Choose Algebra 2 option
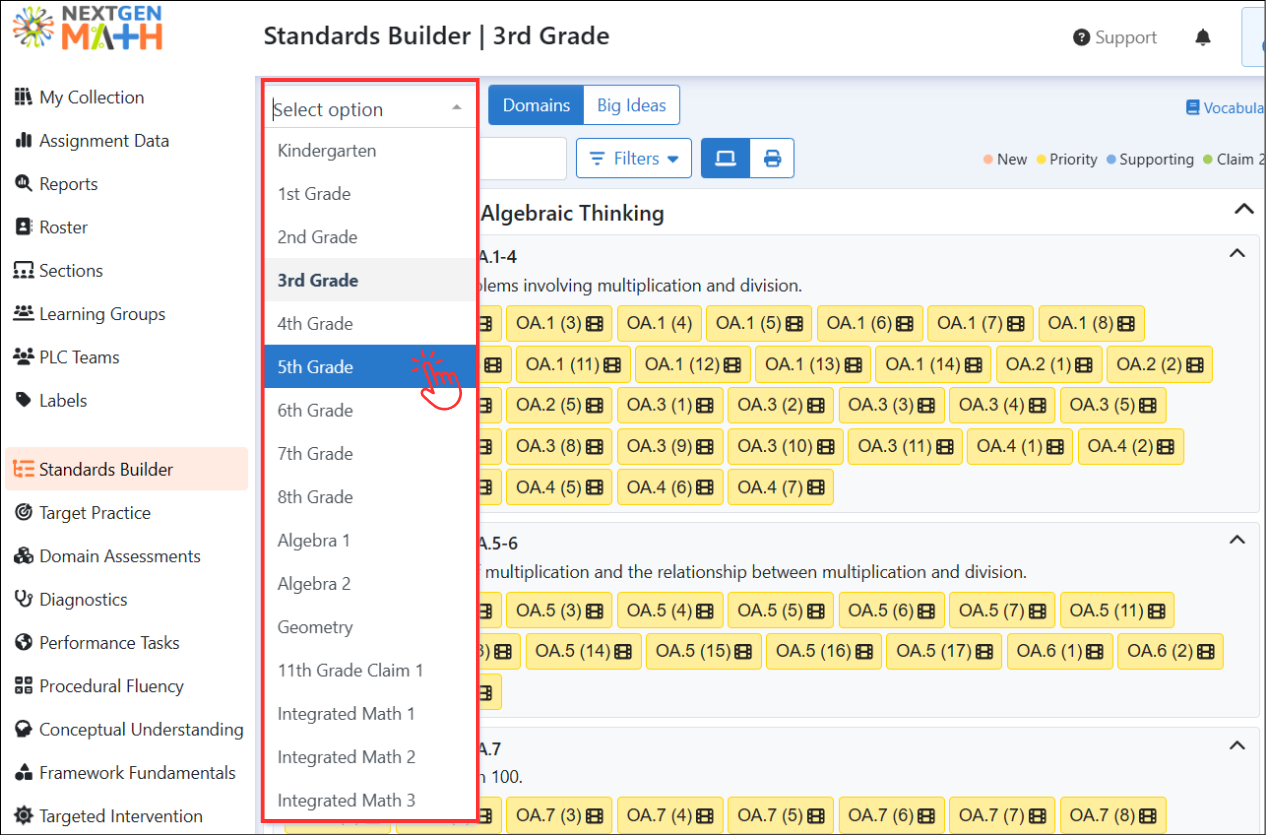 point(370,584)
